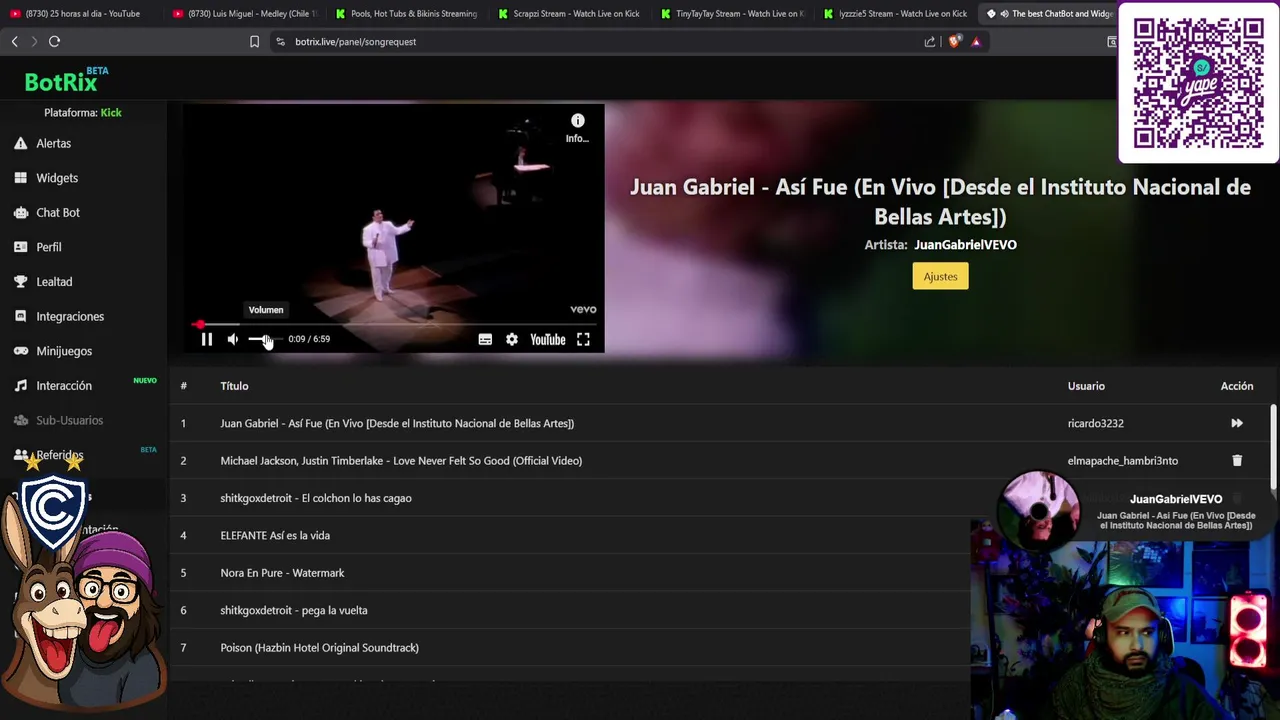Open the Integraciones sidebar section
This screenshot has height=720, width=1280.
(x=69, y=316)
